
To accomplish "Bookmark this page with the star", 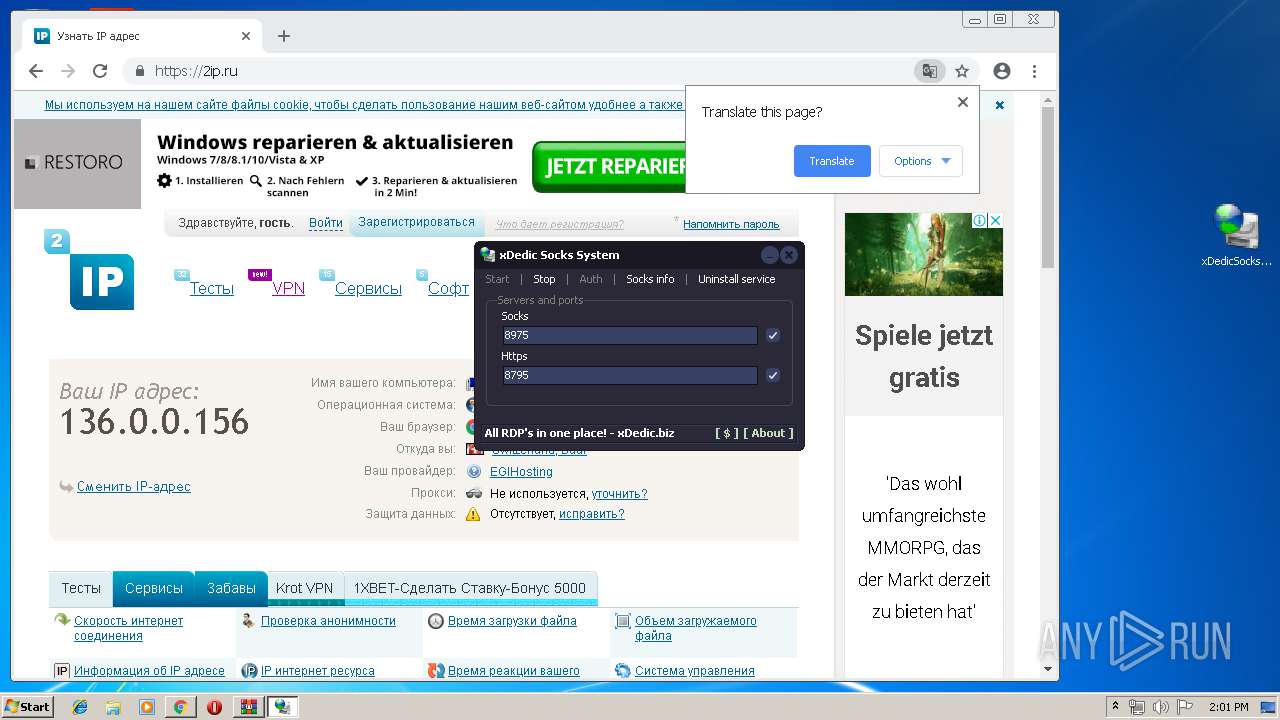I will 962,71.
